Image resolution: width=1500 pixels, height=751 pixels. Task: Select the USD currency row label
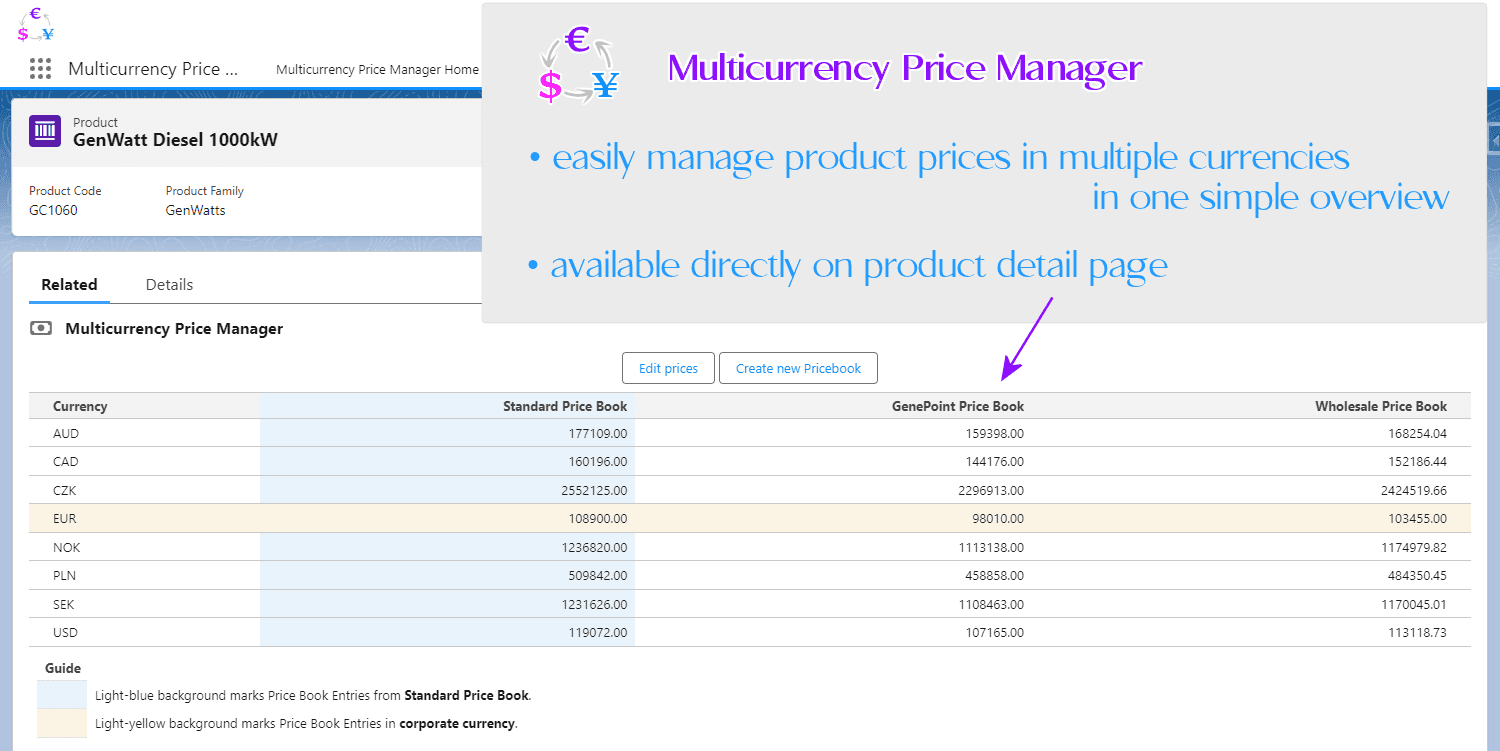pyautogui.click(x=65, y=633)
